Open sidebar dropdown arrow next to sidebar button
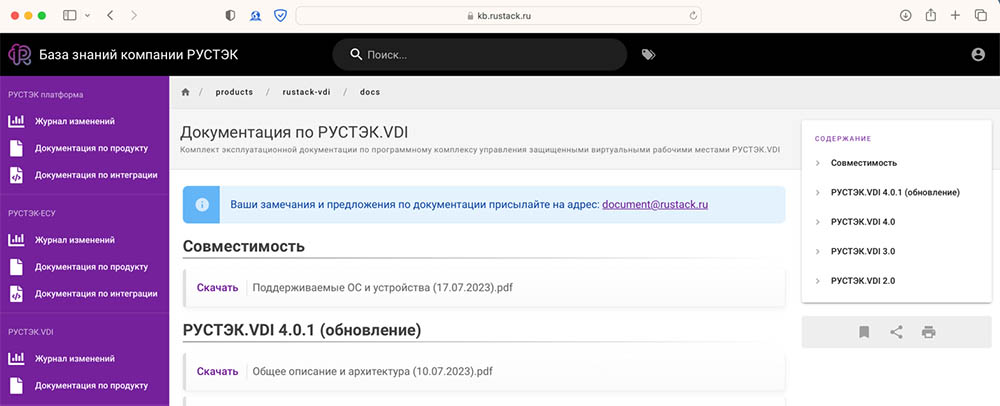Screen dimensions: 1000x406 (x=88, y=16)
